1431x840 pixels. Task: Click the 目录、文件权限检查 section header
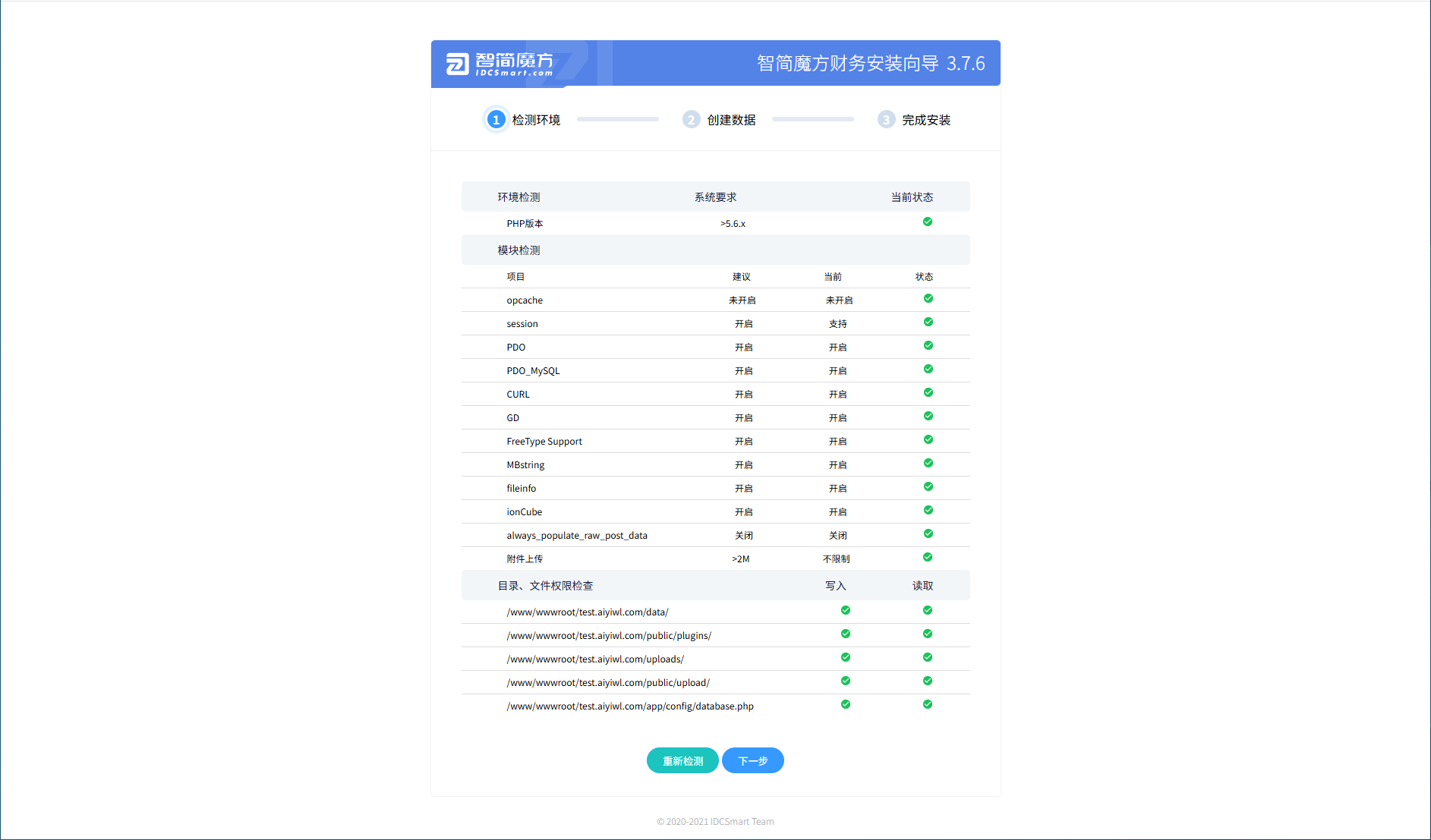coord(545,586)
